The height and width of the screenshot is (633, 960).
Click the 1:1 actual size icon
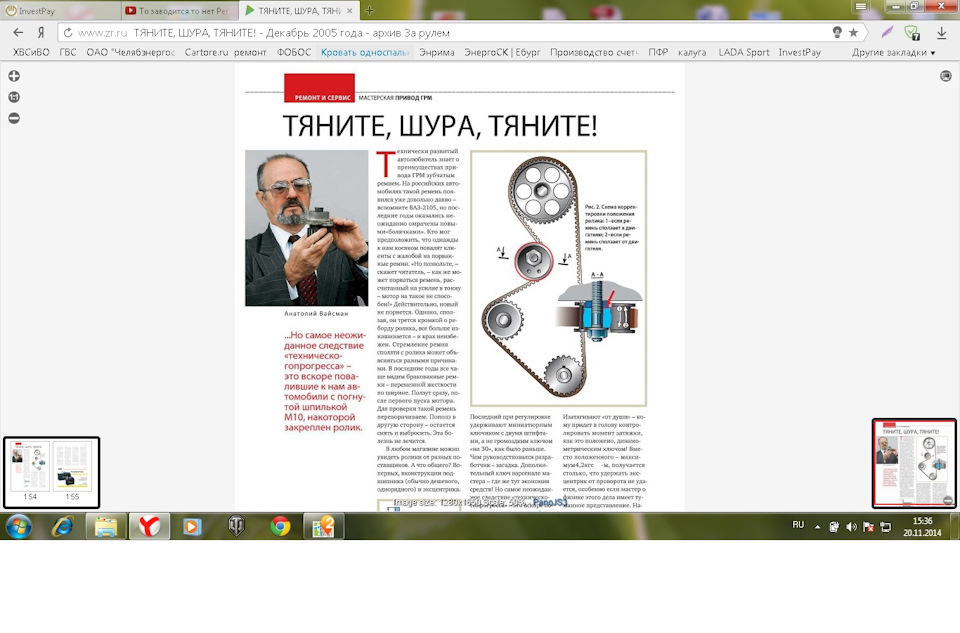[14, 97]
